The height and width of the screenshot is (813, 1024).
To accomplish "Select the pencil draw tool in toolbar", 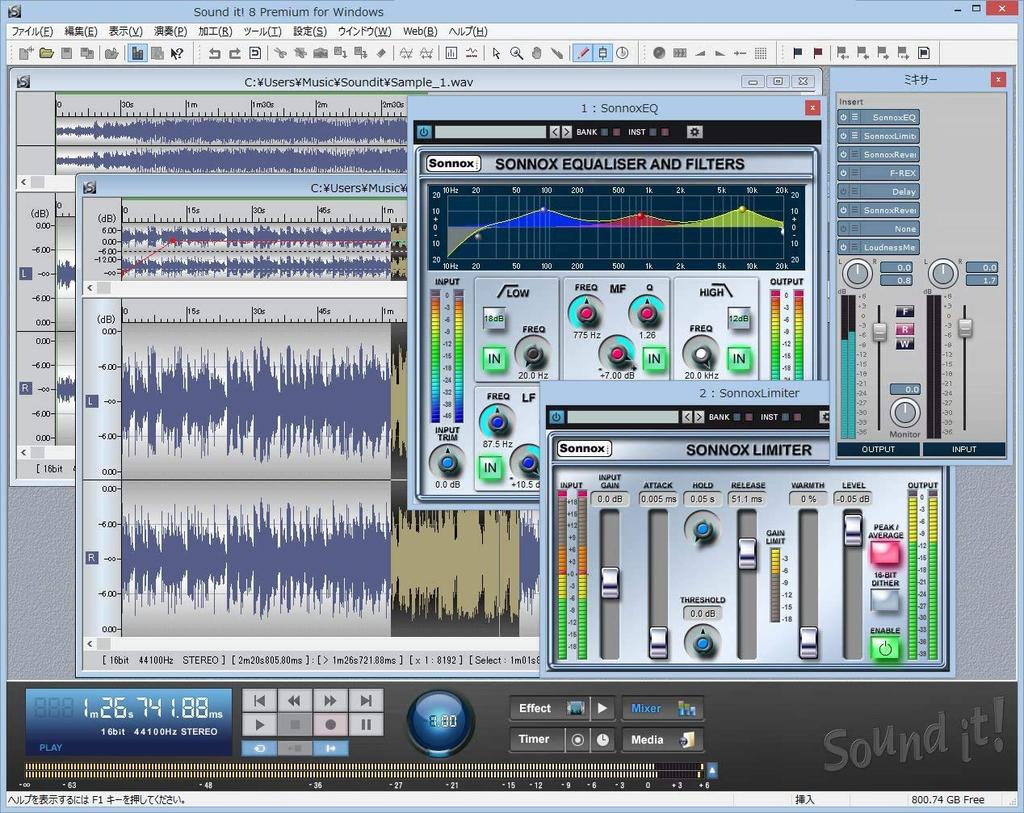I will [x=582, y=53].
